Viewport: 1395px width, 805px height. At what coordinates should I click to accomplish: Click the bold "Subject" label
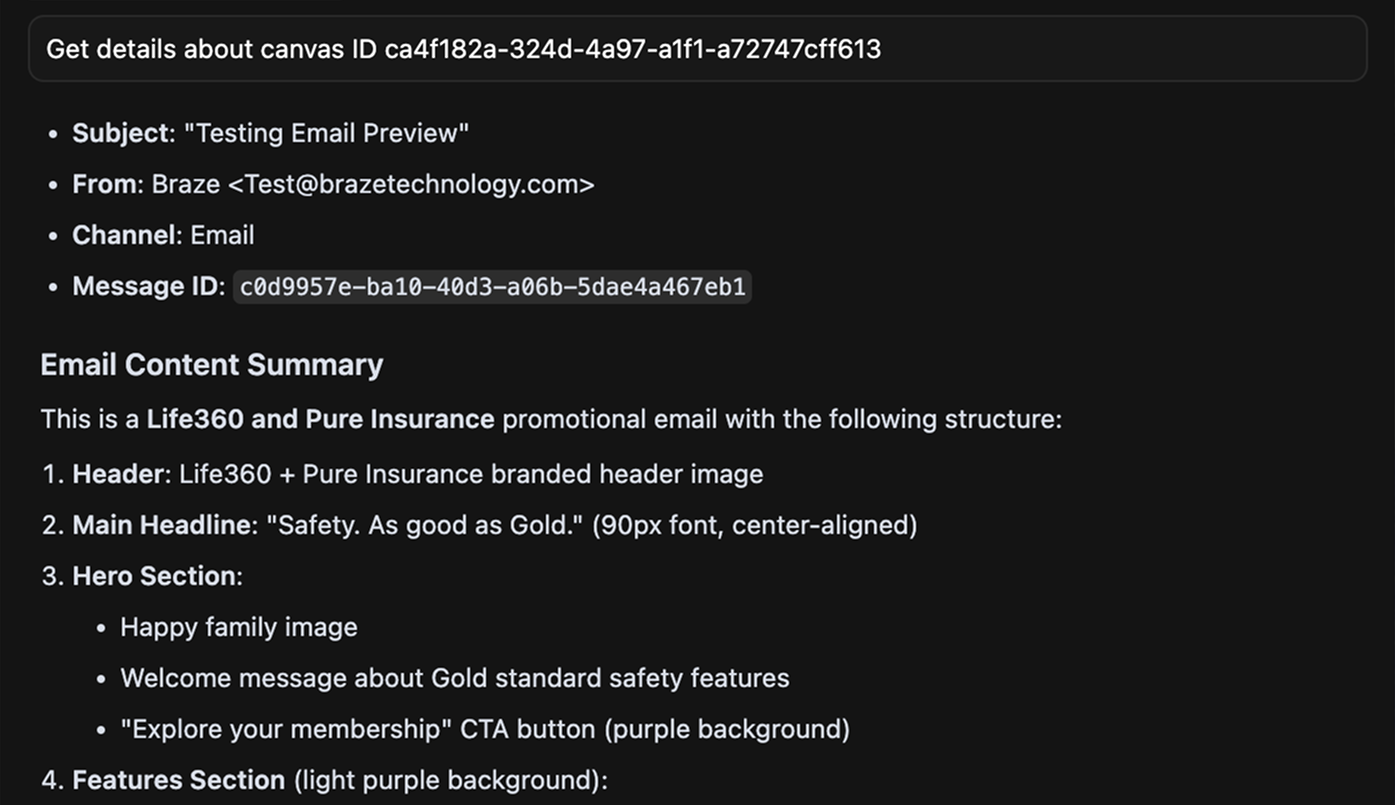pos(118,133)
